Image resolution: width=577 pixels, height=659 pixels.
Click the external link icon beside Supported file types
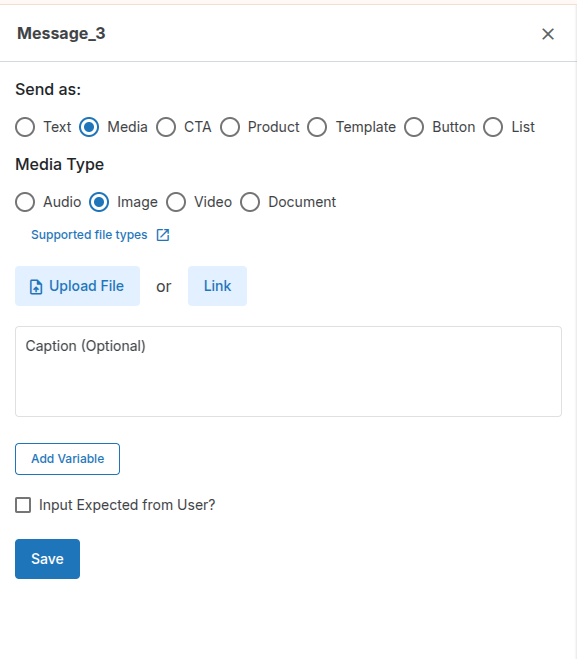pos(163,235)
